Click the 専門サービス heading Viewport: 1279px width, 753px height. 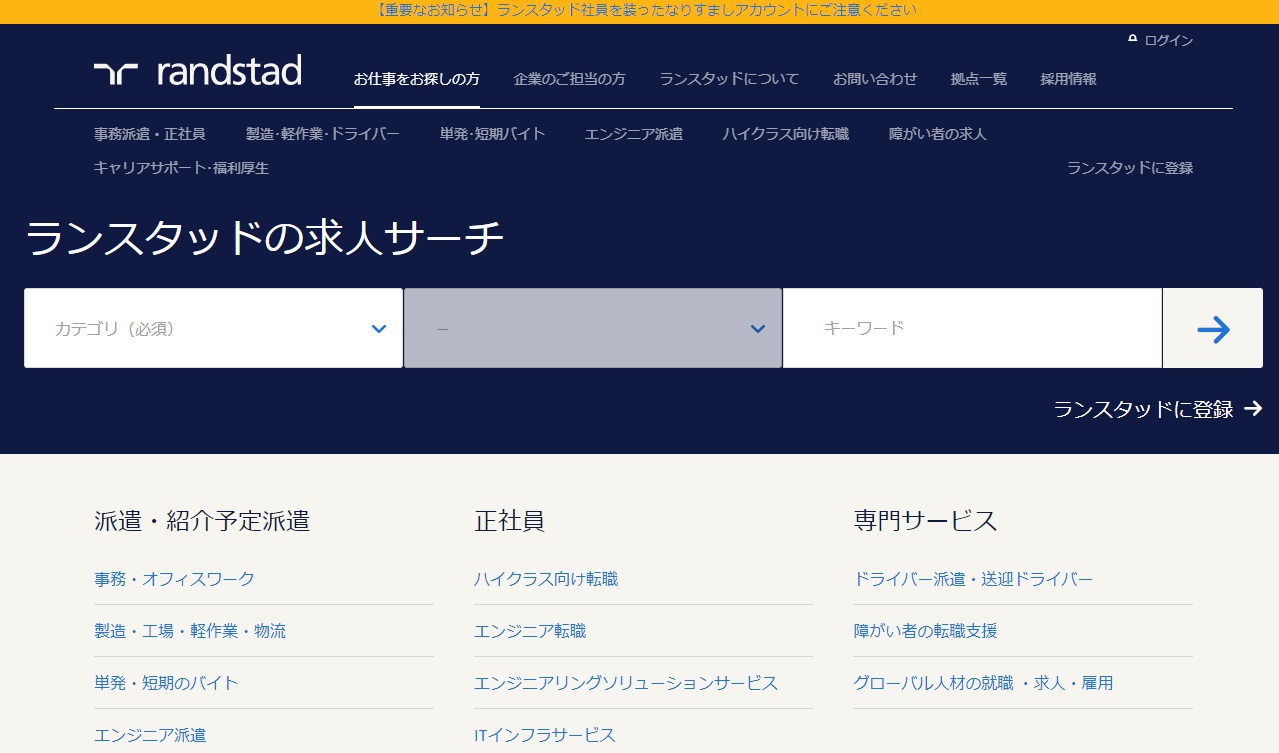click(x=926, y=521)
